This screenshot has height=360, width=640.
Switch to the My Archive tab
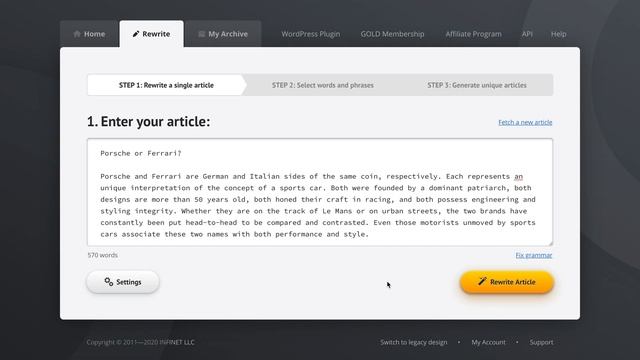click(223, 34)
